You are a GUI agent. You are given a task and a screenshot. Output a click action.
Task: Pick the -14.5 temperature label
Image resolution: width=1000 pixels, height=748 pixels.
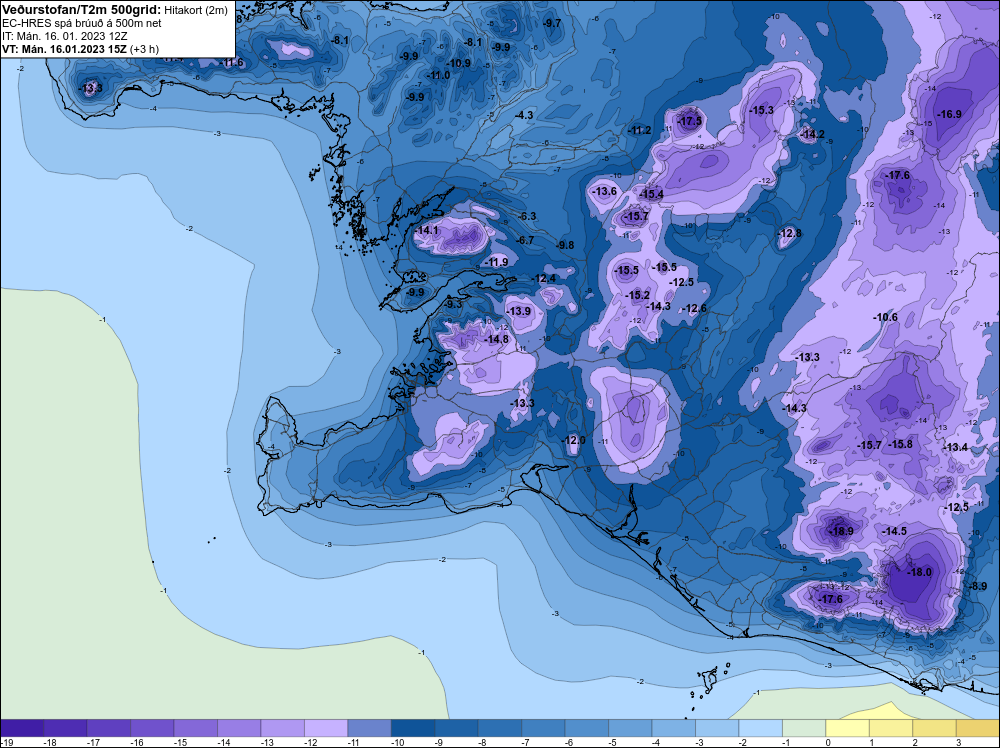pyautogui.click(x=894, y=531)
